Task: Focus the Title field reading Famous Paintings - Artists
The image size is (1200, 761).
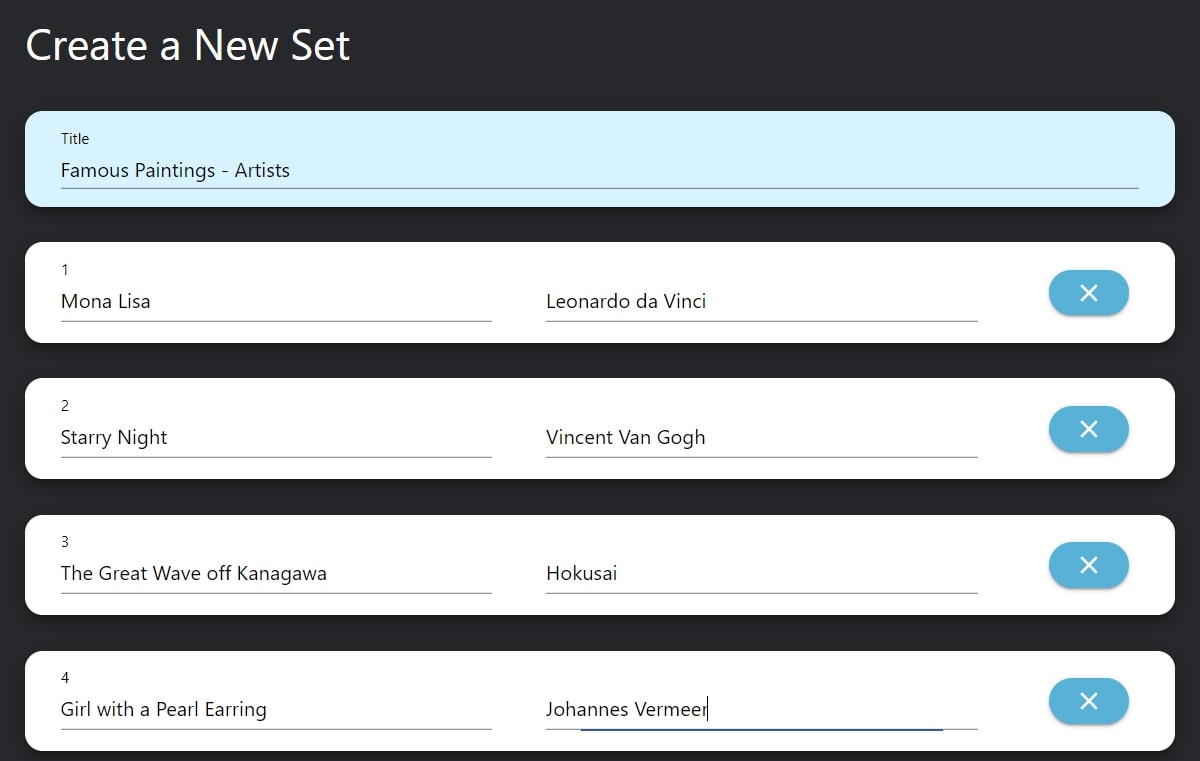Action: [599, 170]
